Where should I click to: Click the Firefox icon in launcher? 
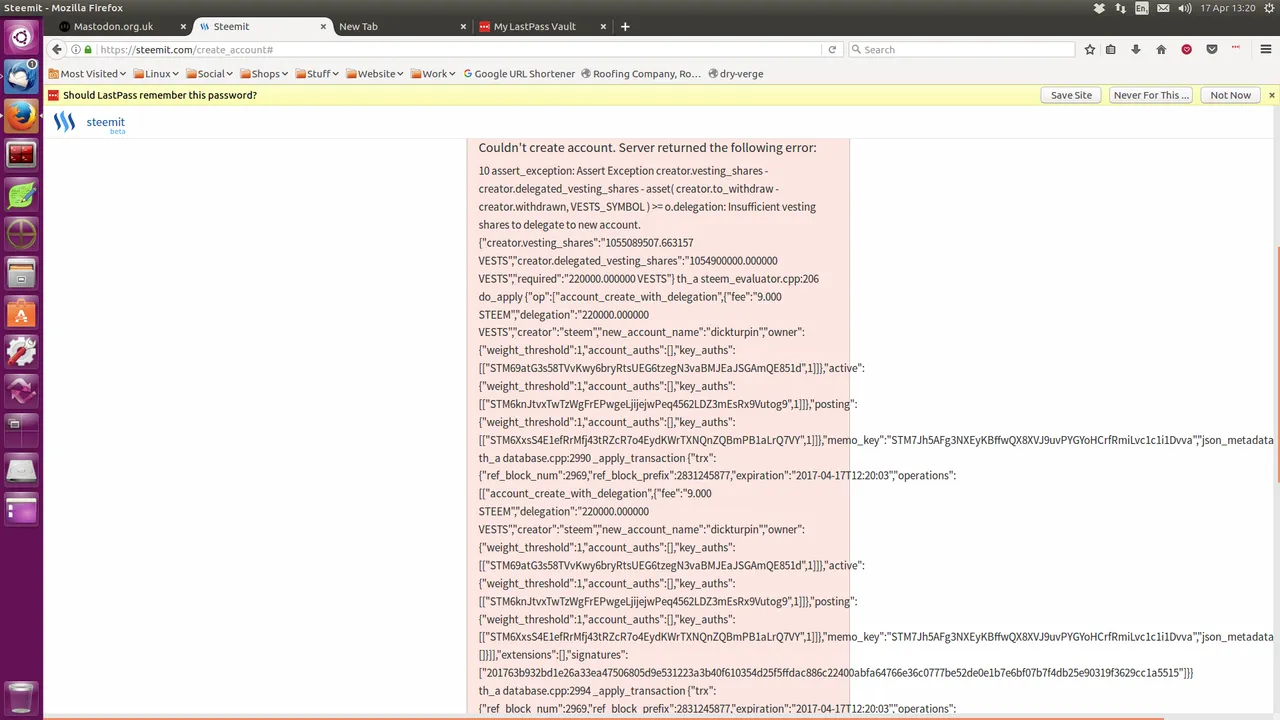pyautogui.click(x=21, y=116)
